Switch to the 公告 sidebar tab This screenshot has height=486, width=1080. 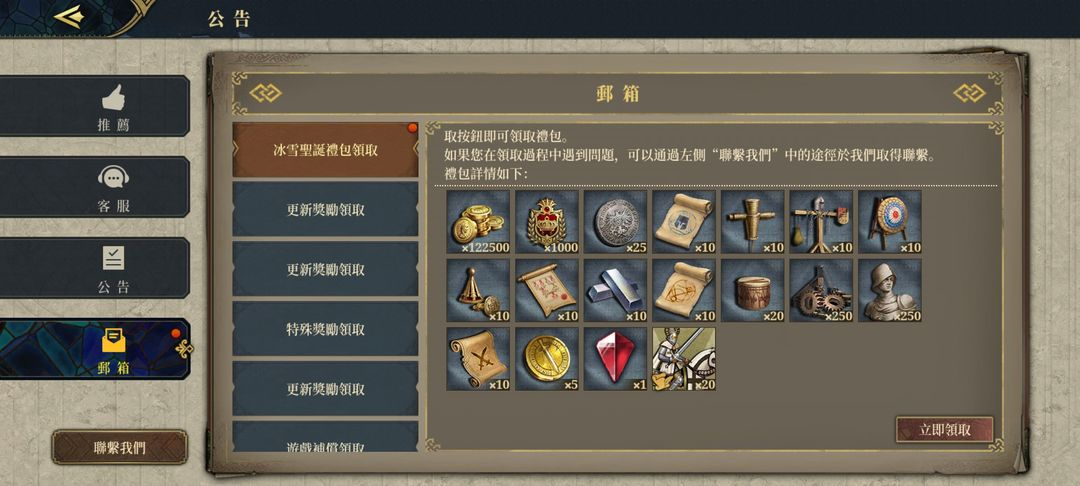pos(94,268)
